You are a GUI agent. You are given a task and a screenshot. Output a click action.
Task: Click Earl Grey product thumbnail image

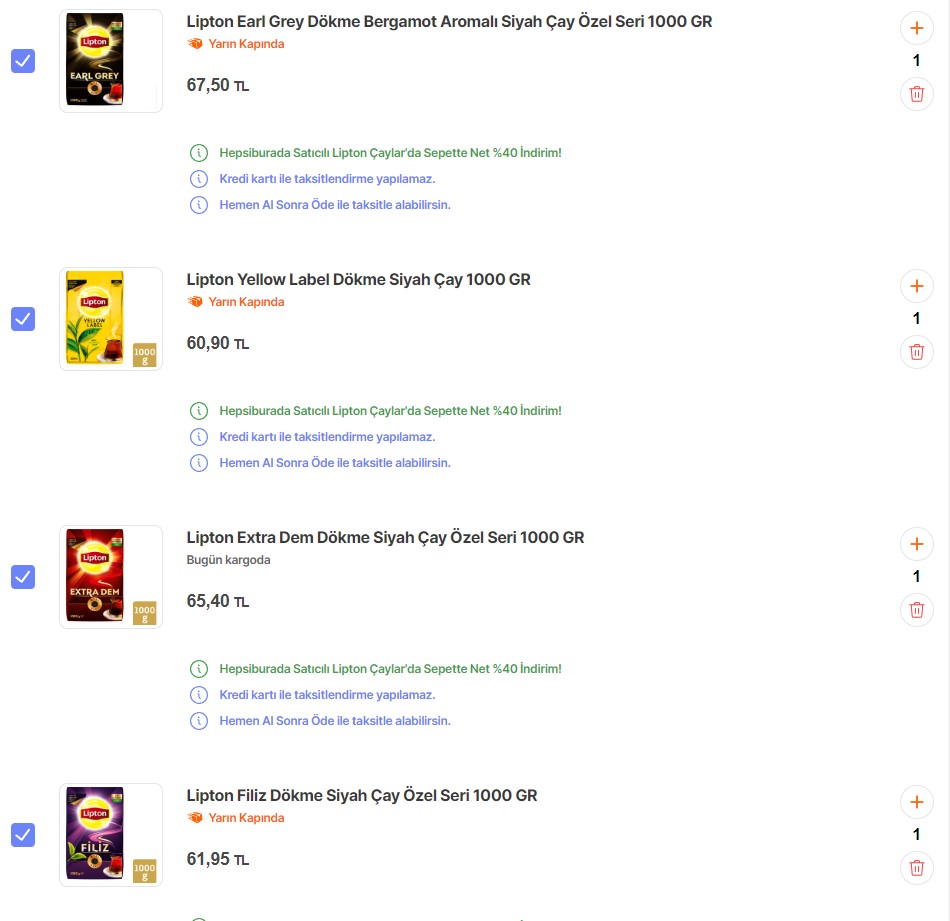tap(110, 61)
